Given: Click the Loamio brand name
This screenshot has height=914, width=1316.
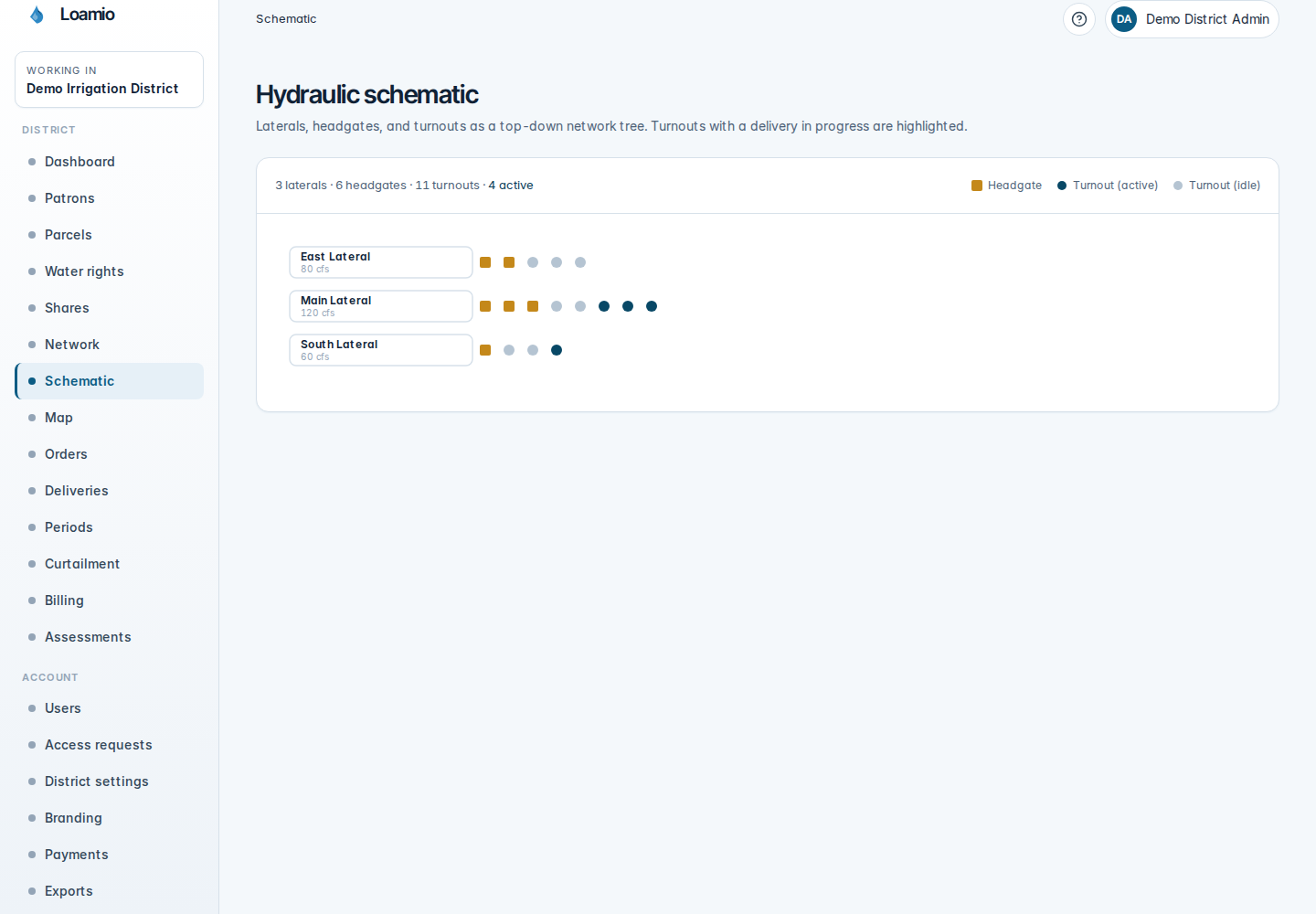Looking at the screenshot, I should coord(88,15).
